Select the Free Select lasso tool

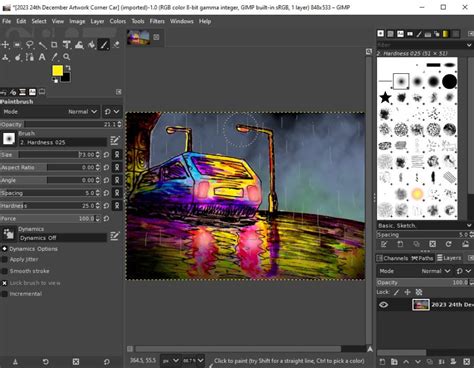(x=30, y=45)
